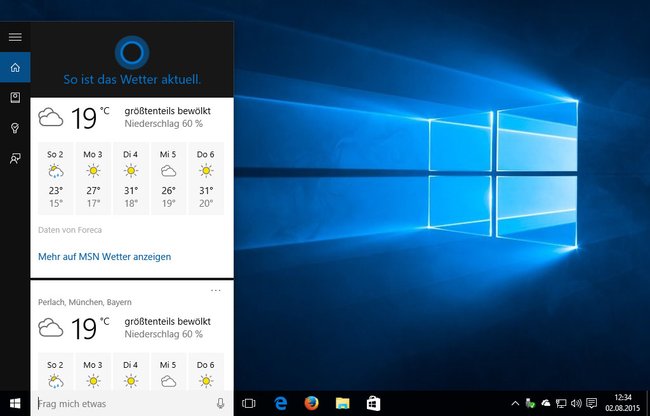650x416 pixels.
Task: Select 'Do 6' forecast in top card
Action: click(x=206, y=179)
